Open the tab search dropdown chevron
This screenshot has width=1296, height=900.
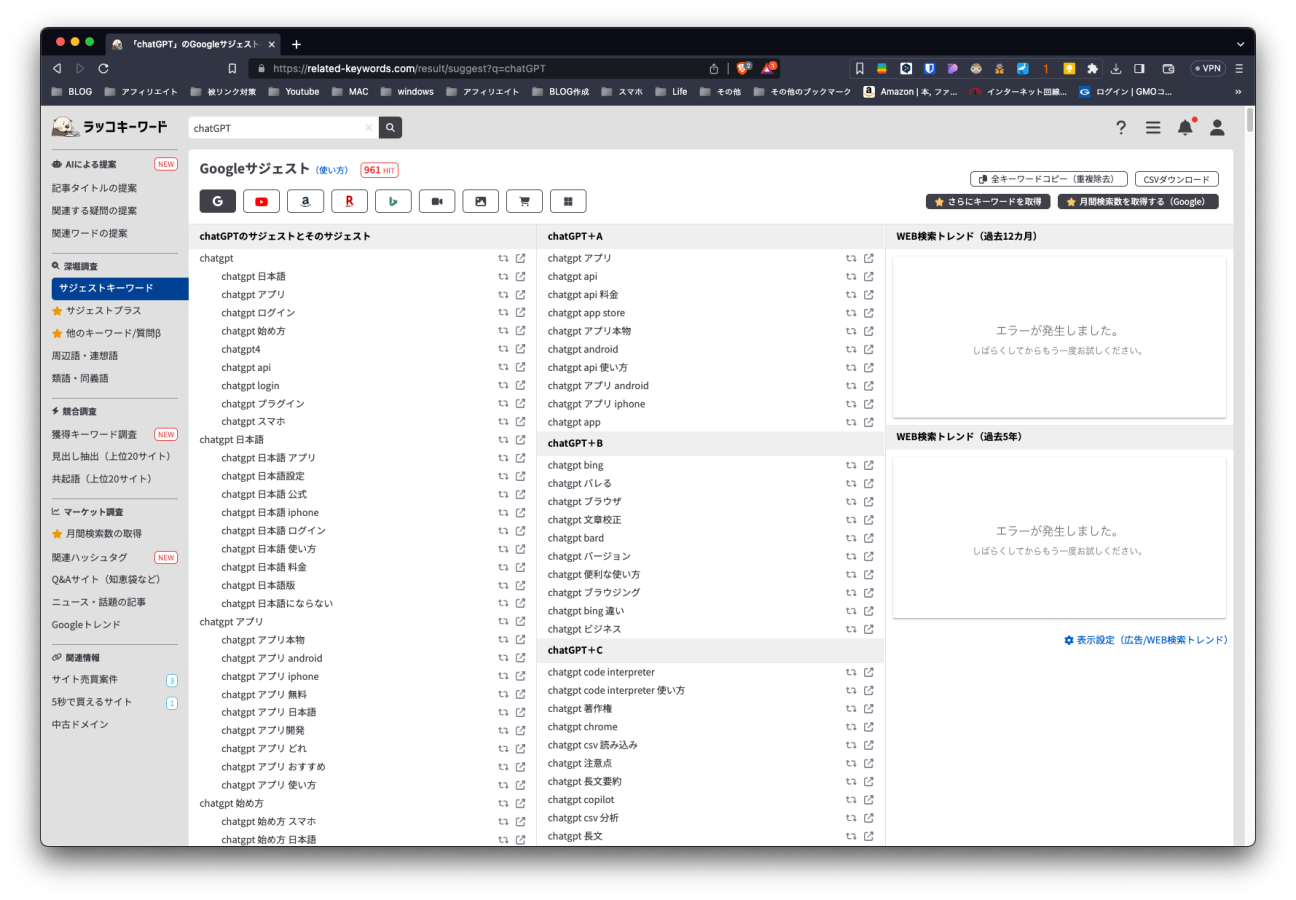click(x=1240, y=45)
